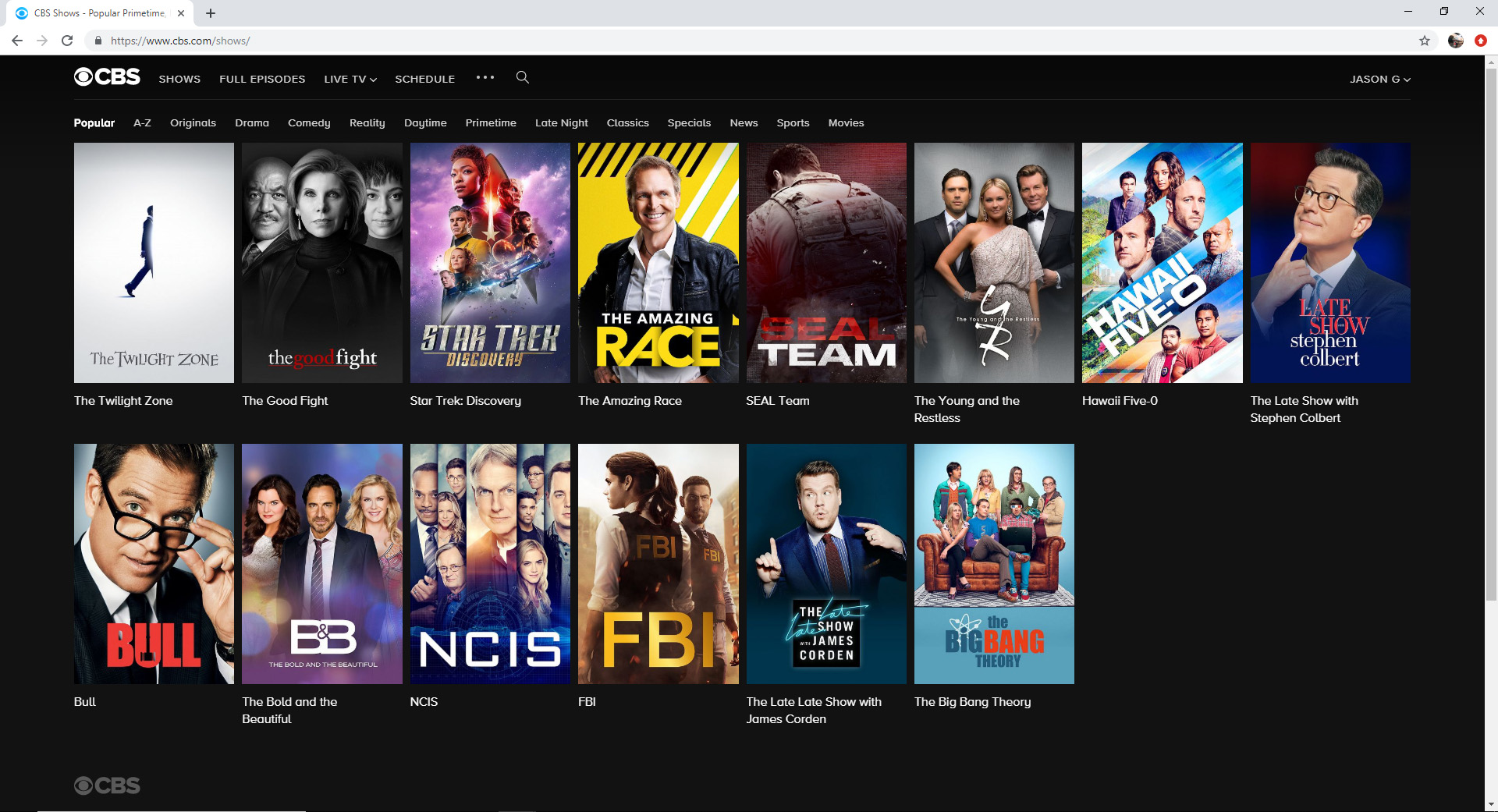Open the NCIS poster
The image size is (1498, 812).
tap(490, 564)
